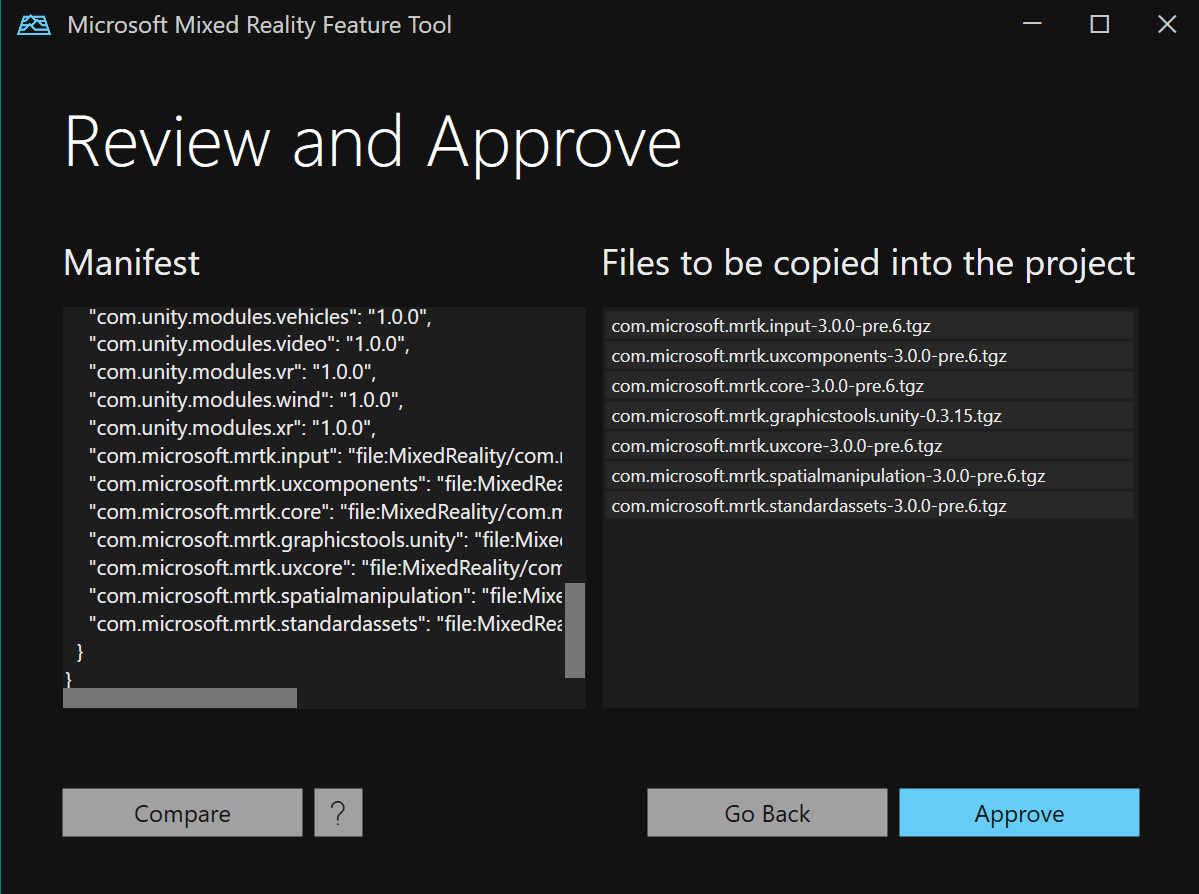Open the help question mark button

tap(338, 813)
